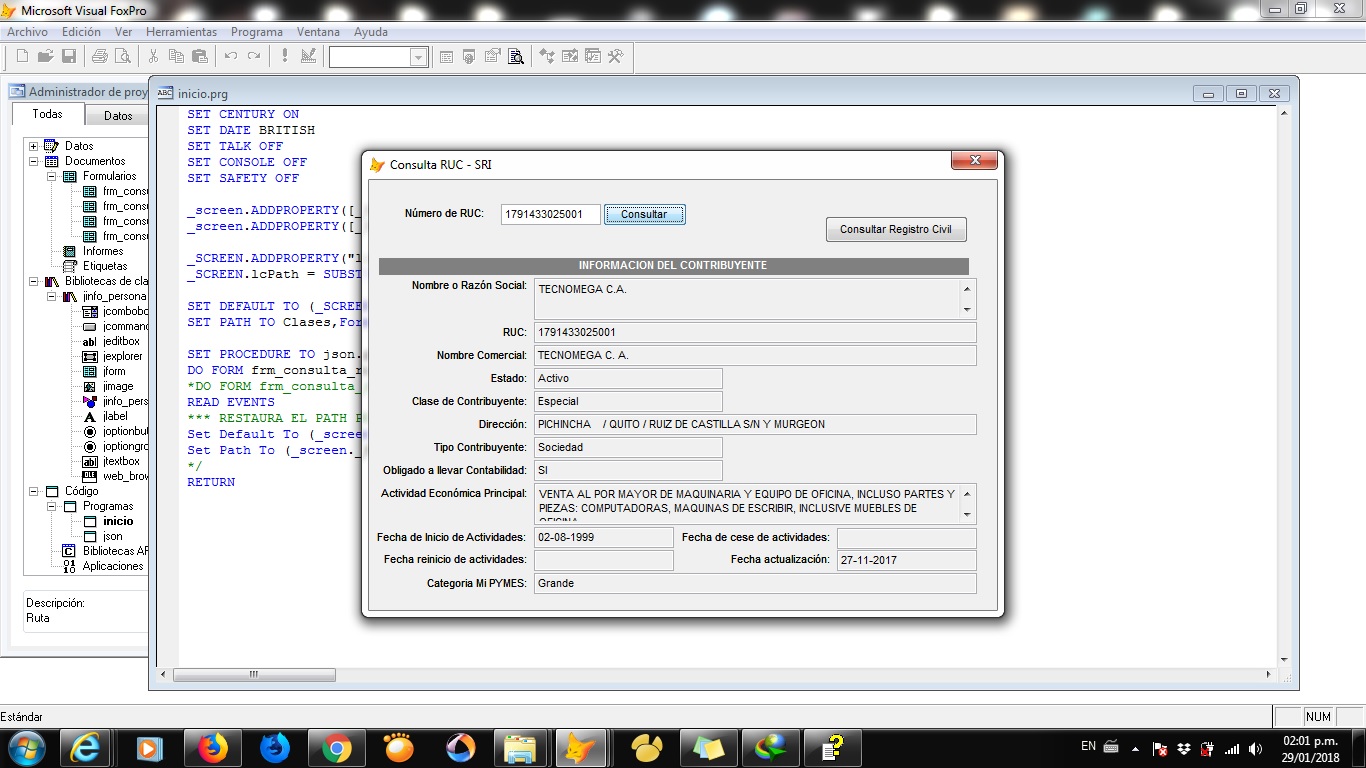Viewport: 1366px width, 768px height.
Task: Select the jlabel class item
Action: [x=115, y=416]
